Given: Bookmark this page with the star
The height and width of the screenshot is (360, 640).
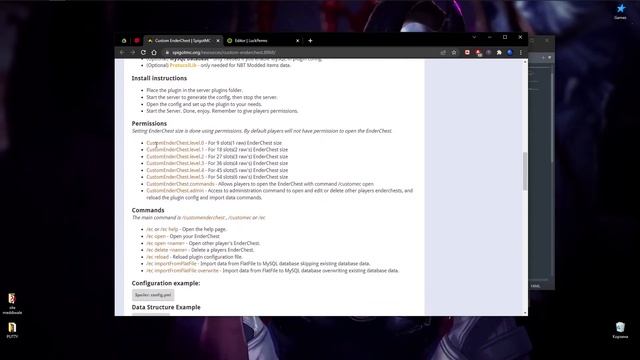Looking at the screenshot, I should pos(454,52).
